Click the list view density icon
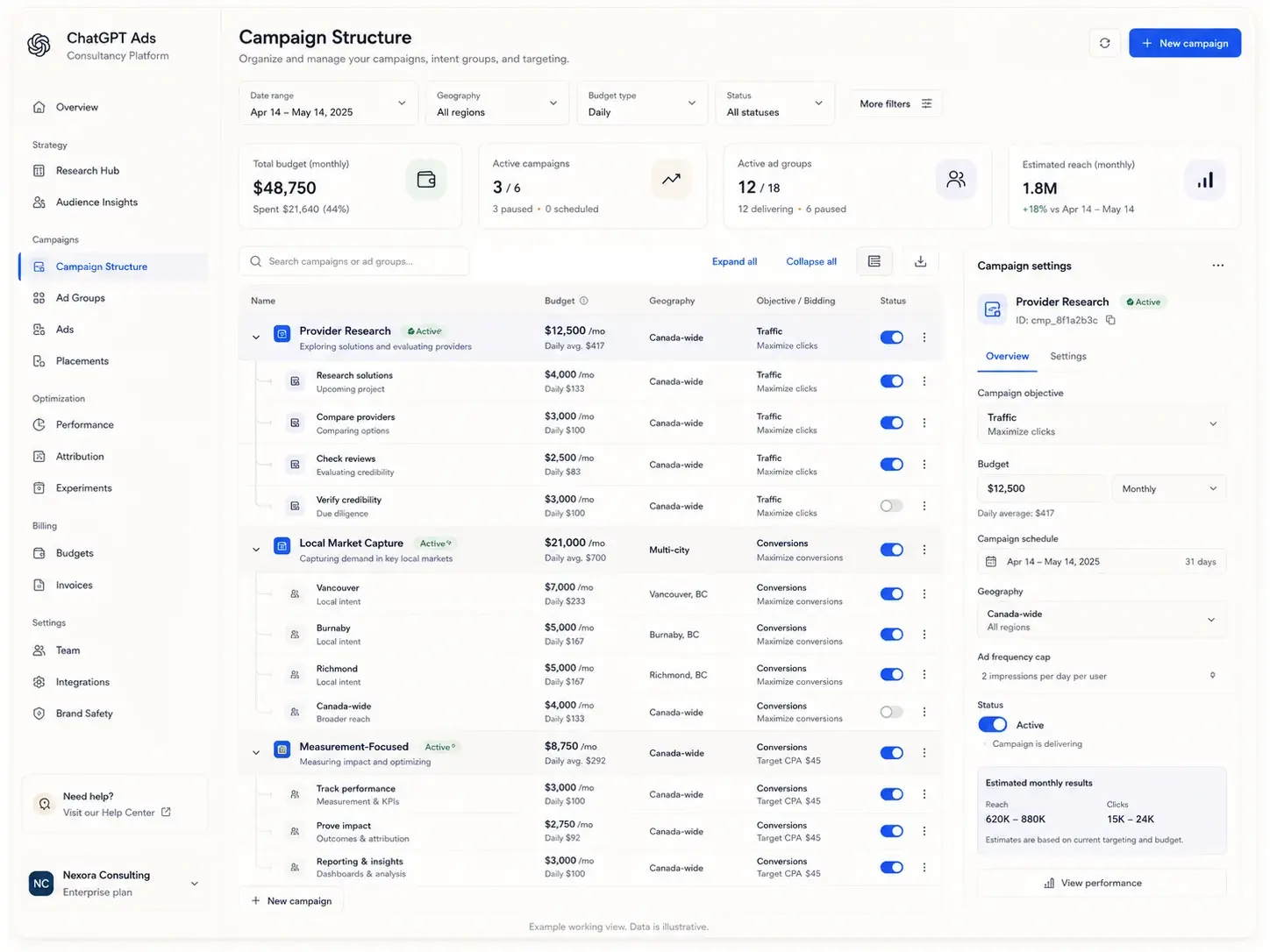The image size is (1270, 952). [x=874, y=261]
